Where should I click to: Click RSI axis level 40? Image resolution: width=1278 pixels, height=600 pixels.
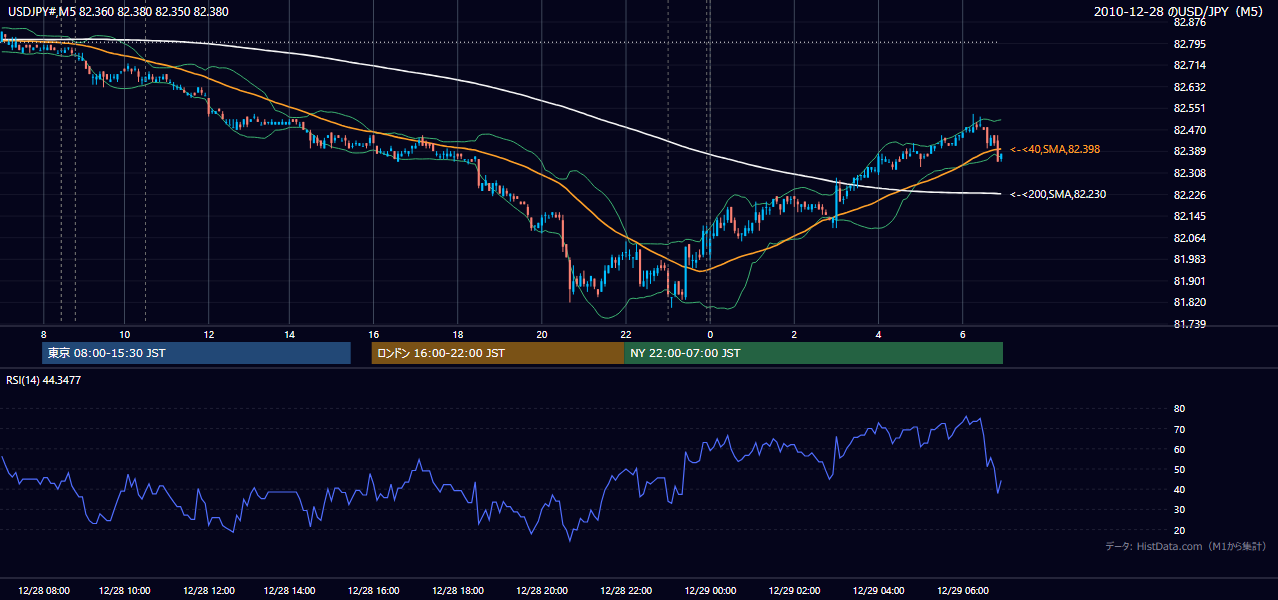pos(1179,489)
